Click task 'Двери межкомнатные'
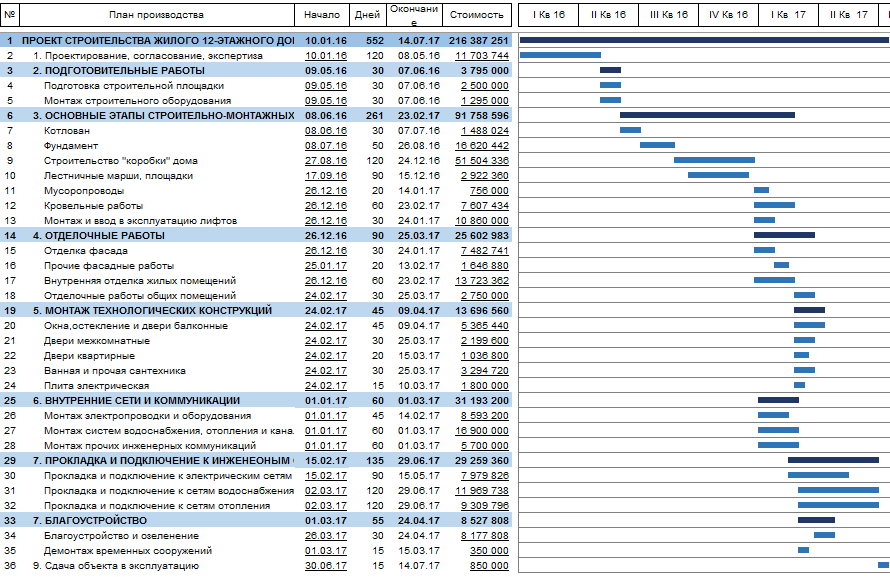Screen dimensions: 890x577 coord(97,341)
